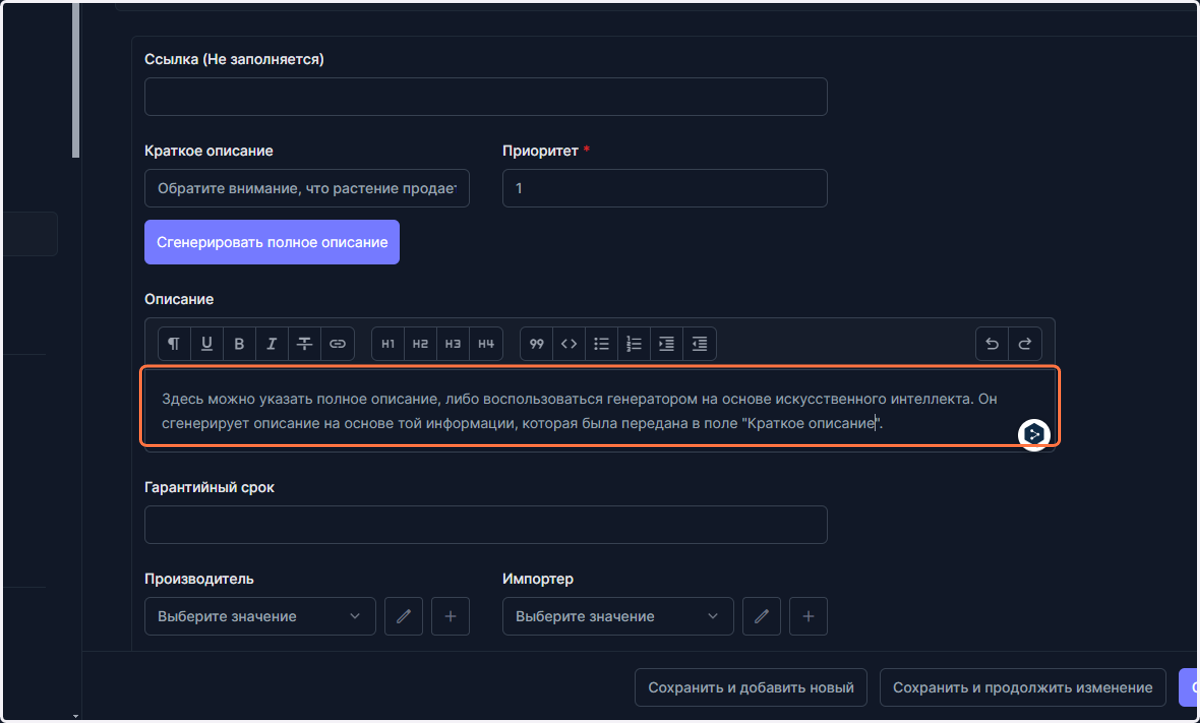Redo the last edit in the editor
Image resolution: width=1200 pixels, height=723 pixels.
1025,343
